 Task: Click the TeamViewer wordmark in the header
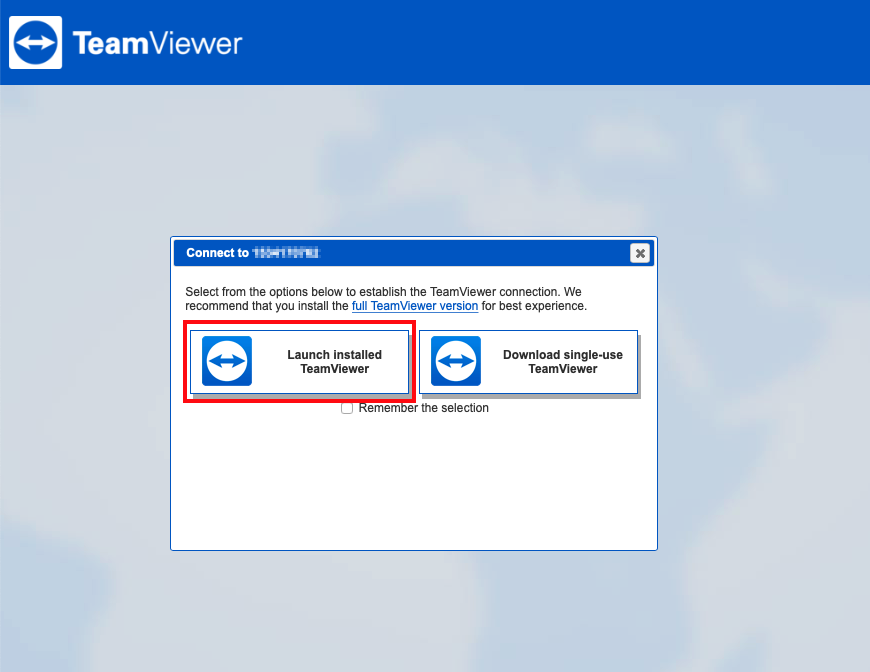(158, 43)
